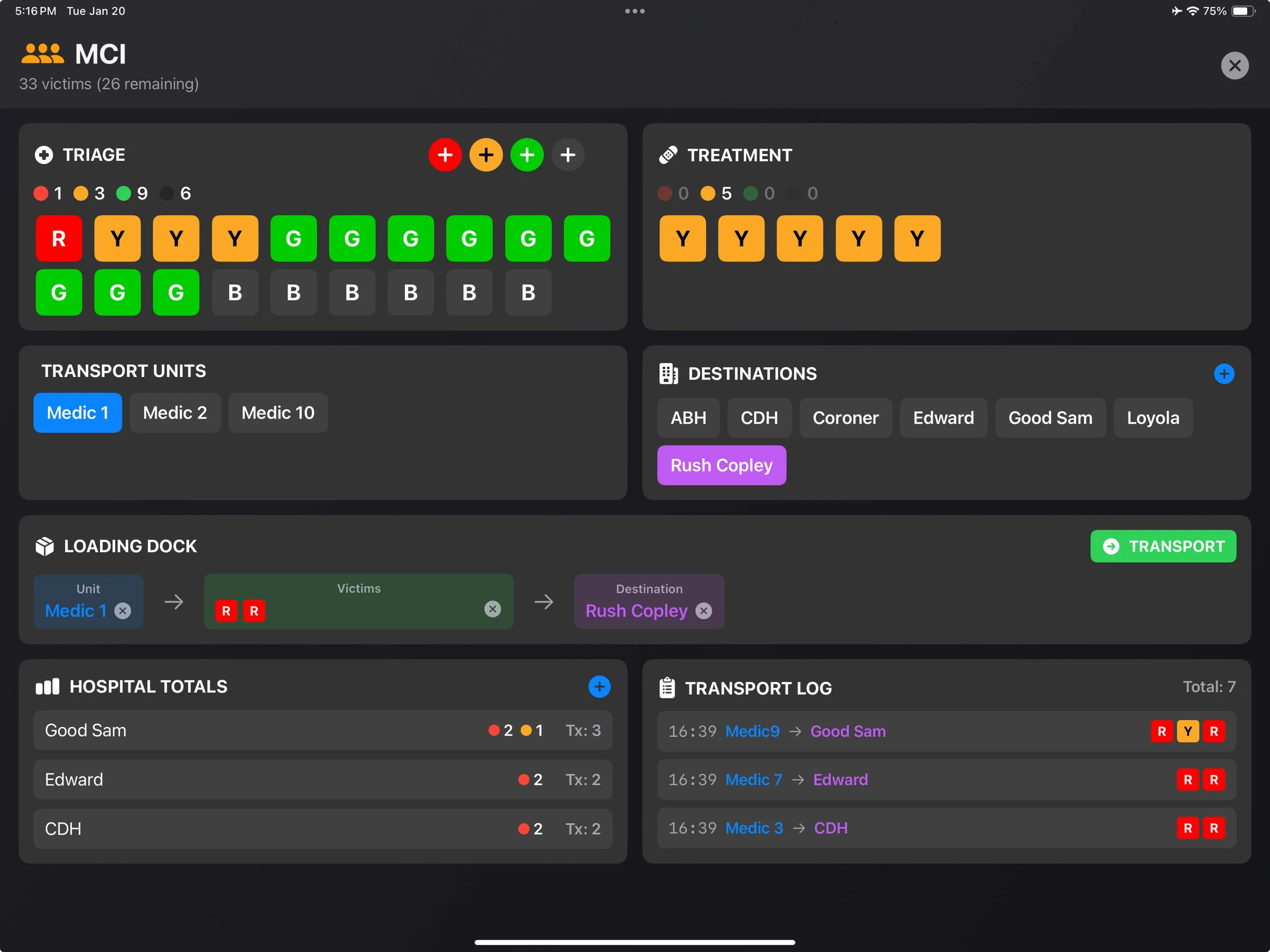Select Coroner destination chip
The height and width of the screenshot is (952, 1270).
pyautogui.click(x=845, y=418)
